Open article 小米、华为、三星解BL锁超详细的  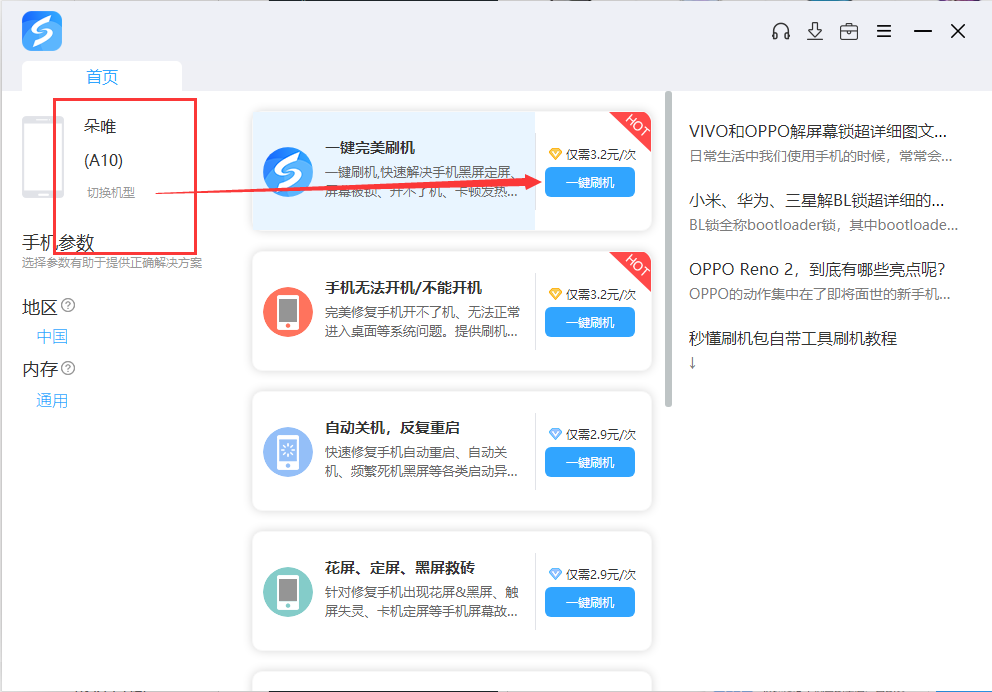(x=816, y=201)
